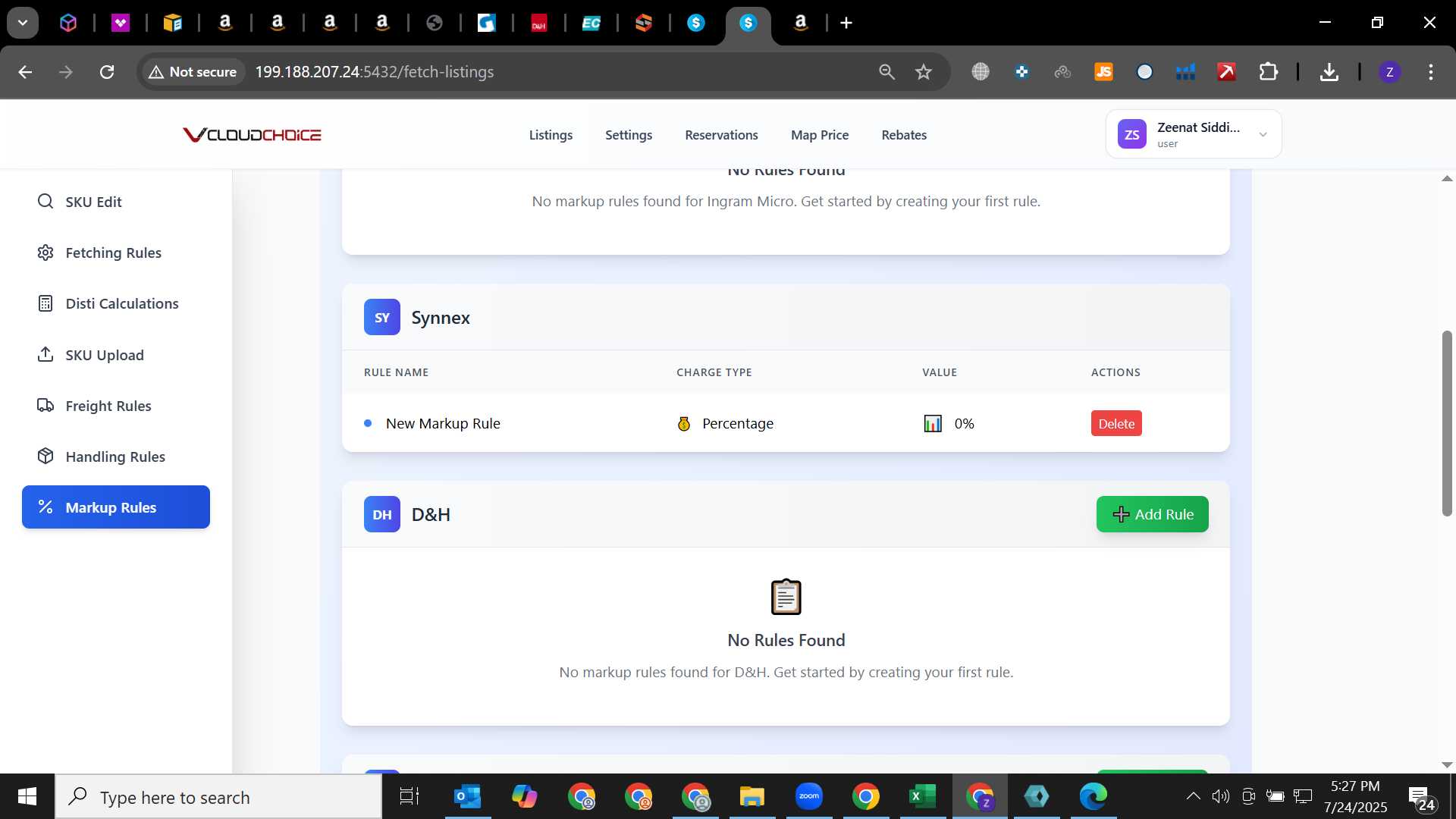The height and width of the screenshot is (819, 1456).
Task: Go to Freight Rules truck icon
Action: click(x=45, y=406)
